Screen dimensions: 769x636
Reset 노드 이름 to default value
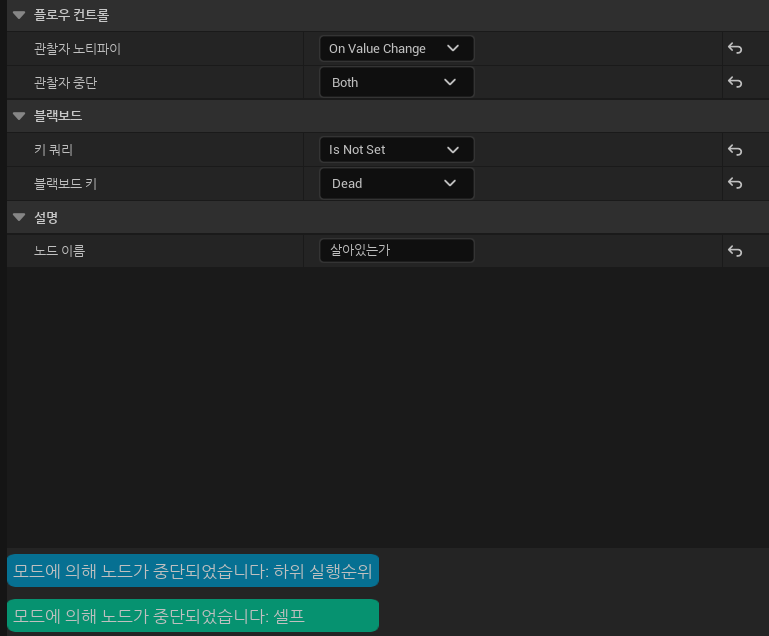pyautogui.click(x=735, y=251)
